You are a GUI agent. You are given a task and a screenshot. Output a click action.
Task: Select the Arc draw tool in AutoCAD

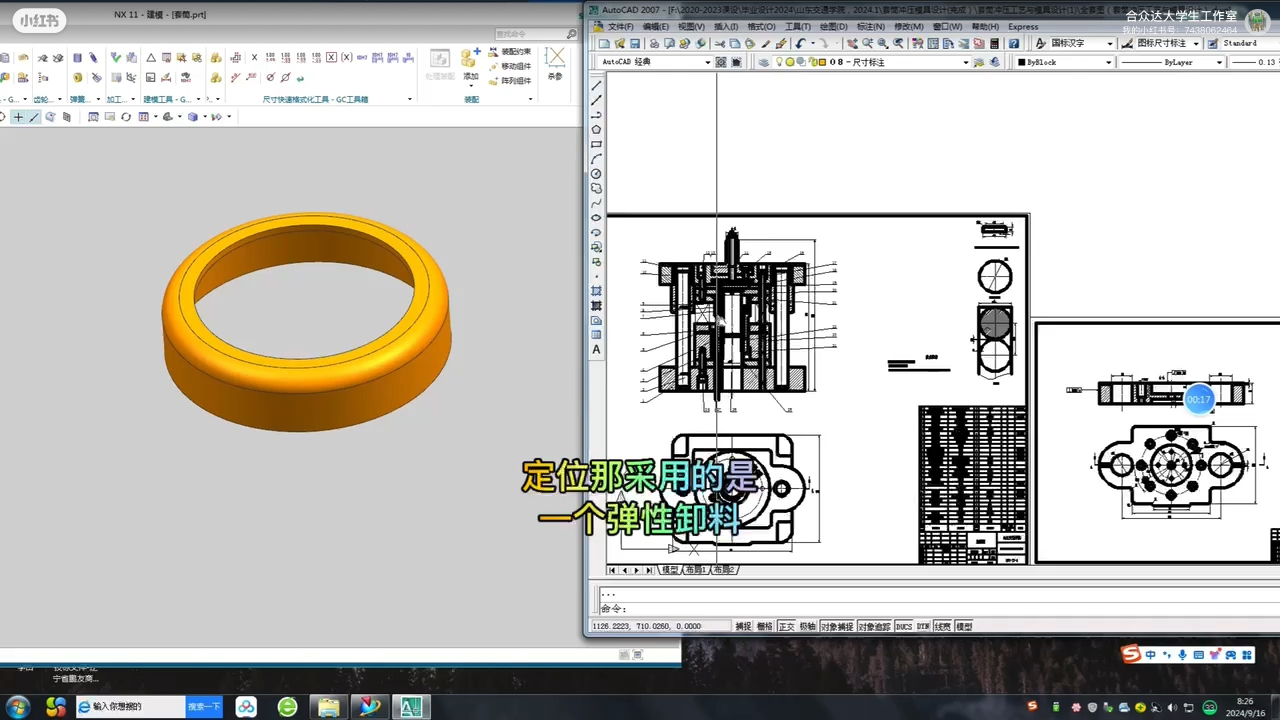[x=597, y=159]
